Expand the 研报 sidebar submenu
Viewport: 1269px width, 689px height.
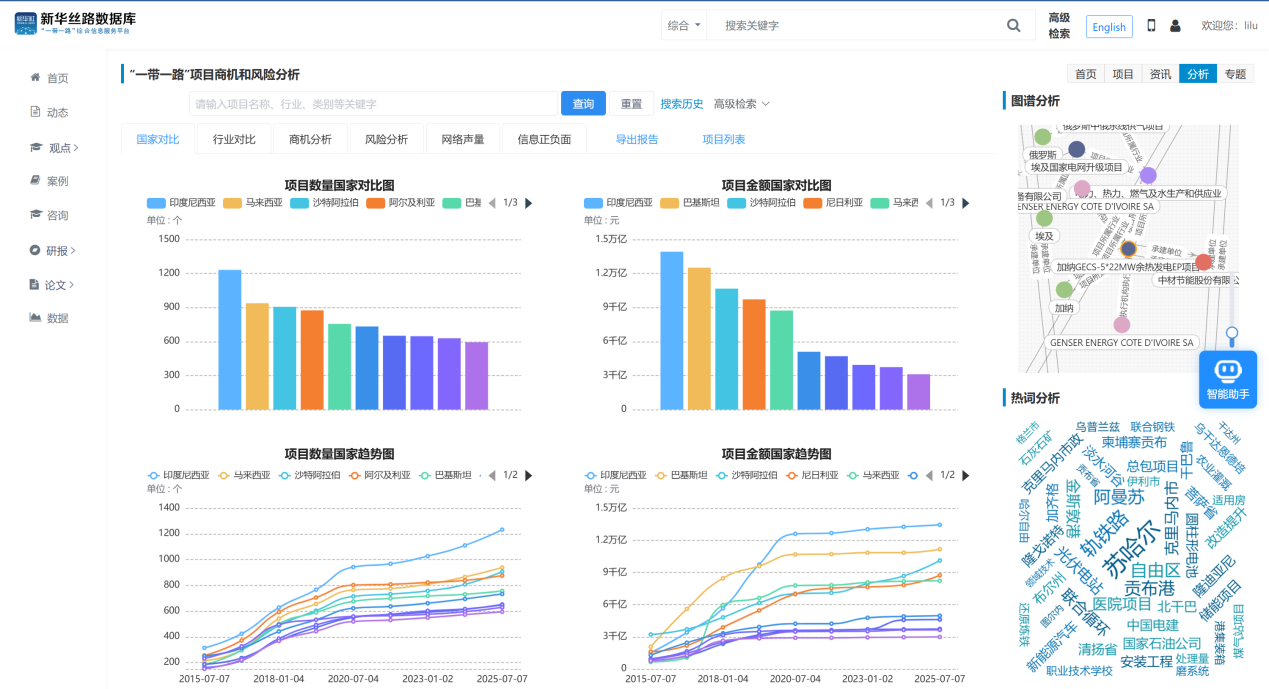tap(53, 250)
